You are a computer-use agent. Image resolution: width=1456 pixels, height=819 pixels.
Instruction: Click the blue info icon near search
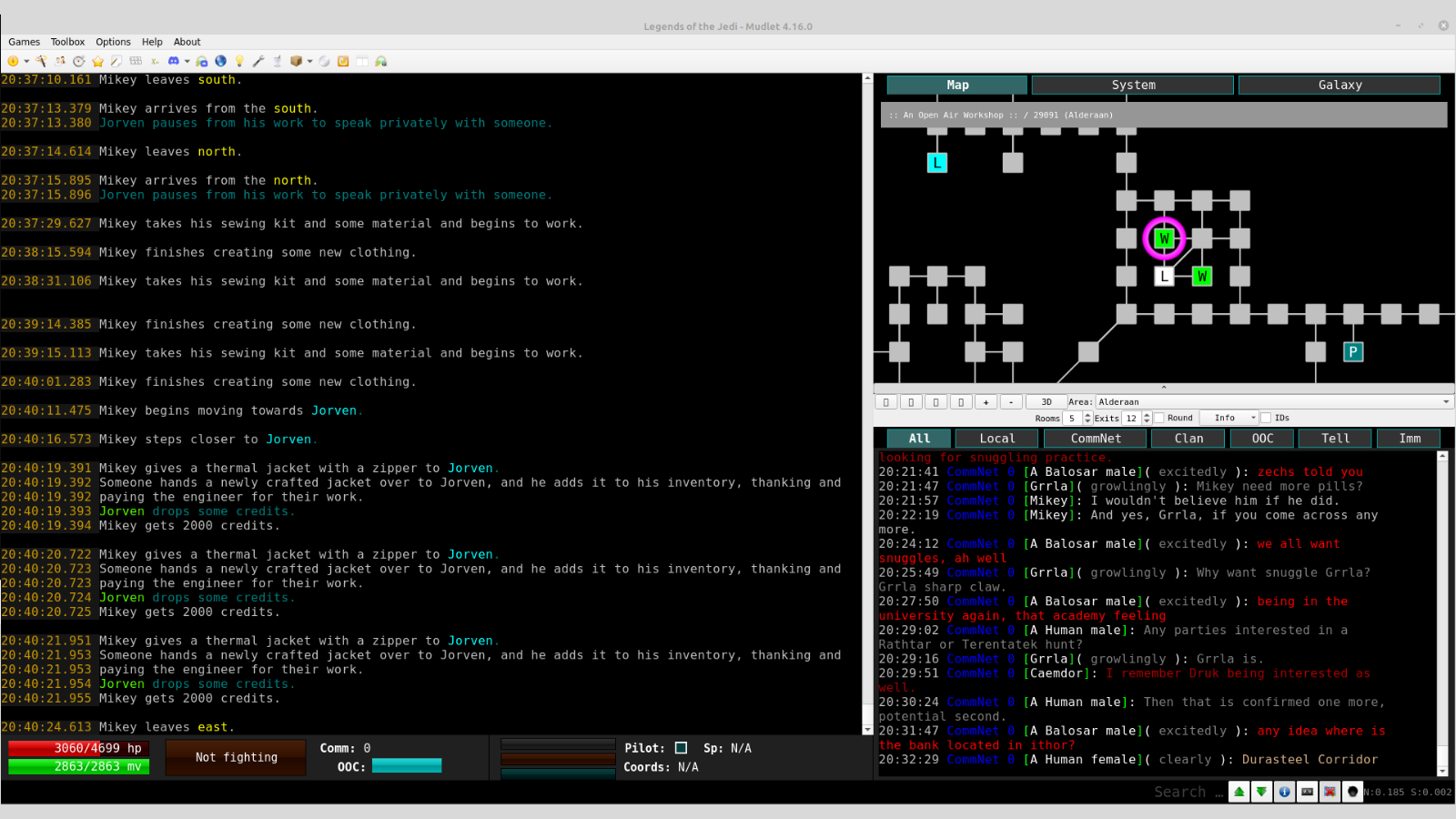coord(1284,792)
